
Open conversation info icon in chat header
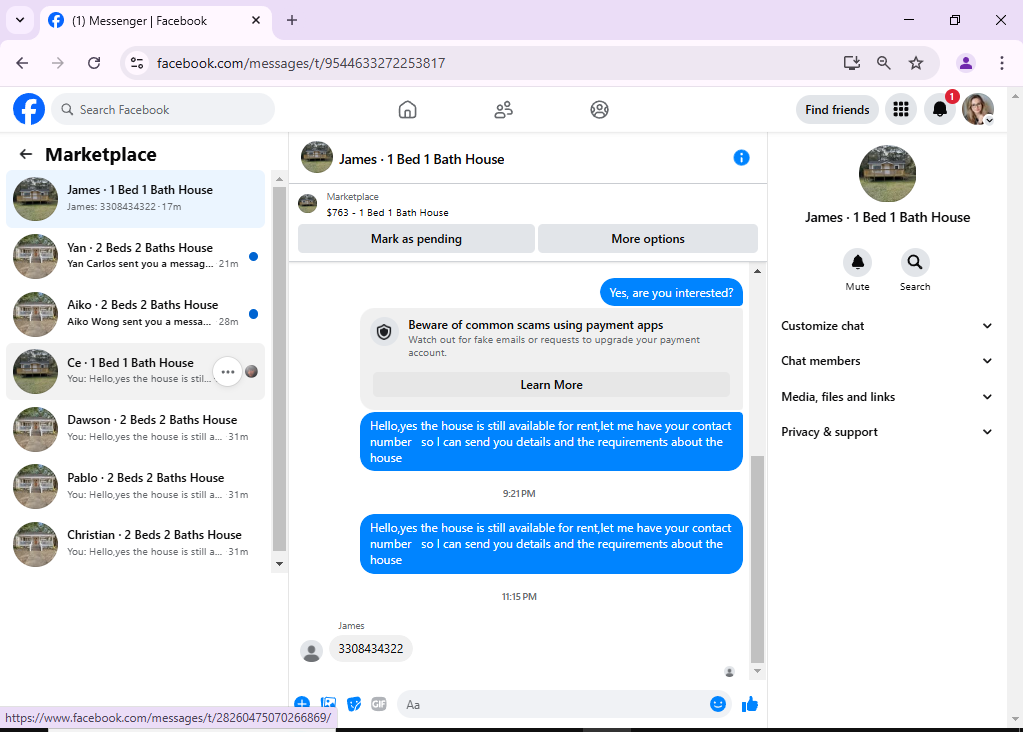pyautogui.click(x=741, y=158)
